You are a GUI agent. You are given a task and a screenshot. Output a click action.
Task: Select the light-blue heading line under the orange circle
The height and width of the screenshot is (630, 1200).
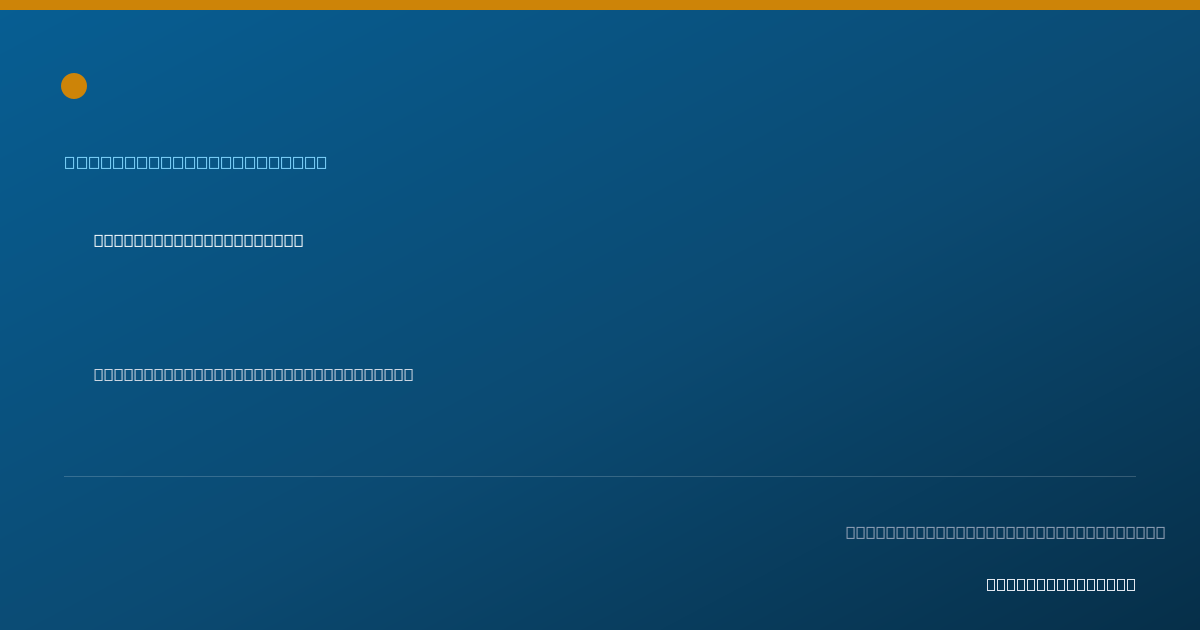[x=196, y=162]
